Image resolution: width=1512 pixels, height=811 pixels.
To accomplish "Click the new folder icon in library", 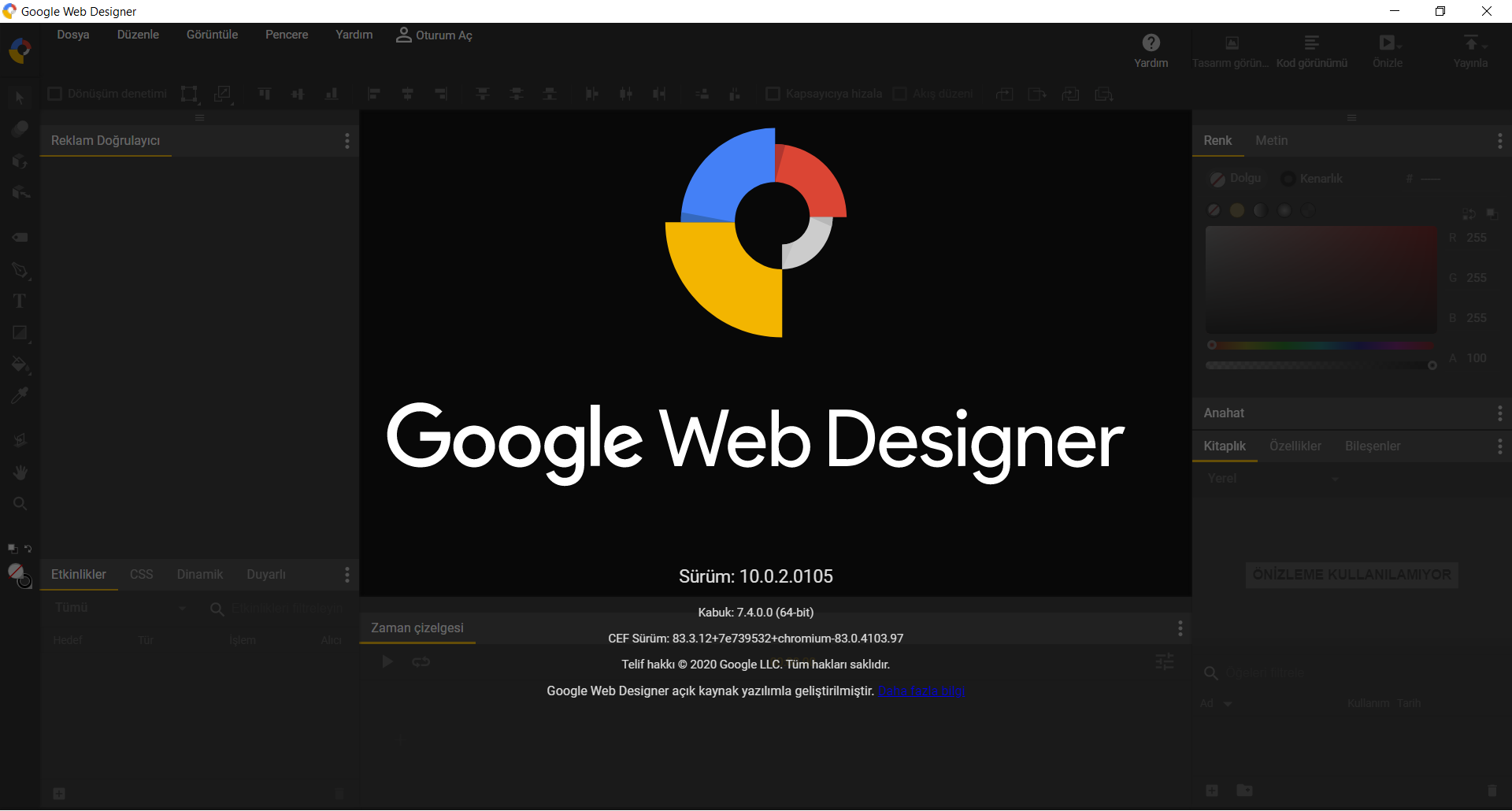I will 1244,790.
